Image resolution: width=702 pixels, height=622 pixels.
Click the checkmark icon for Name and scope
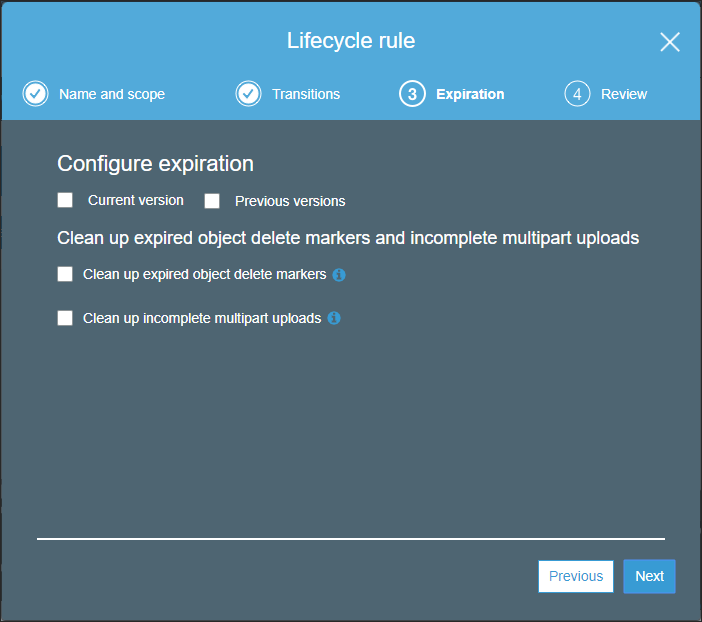click(x=35, y=94)
